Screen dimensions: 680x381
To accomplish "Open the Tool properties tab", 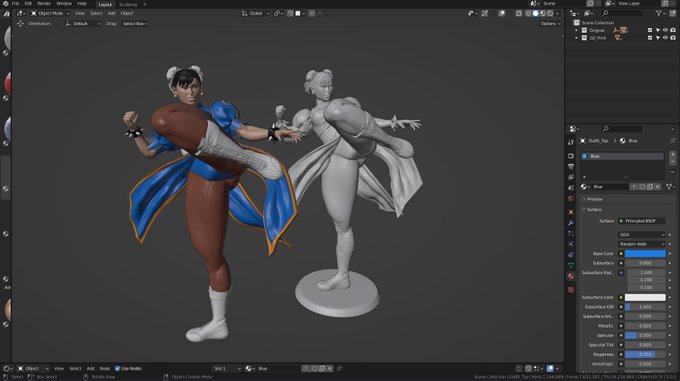I will [571, 142].
